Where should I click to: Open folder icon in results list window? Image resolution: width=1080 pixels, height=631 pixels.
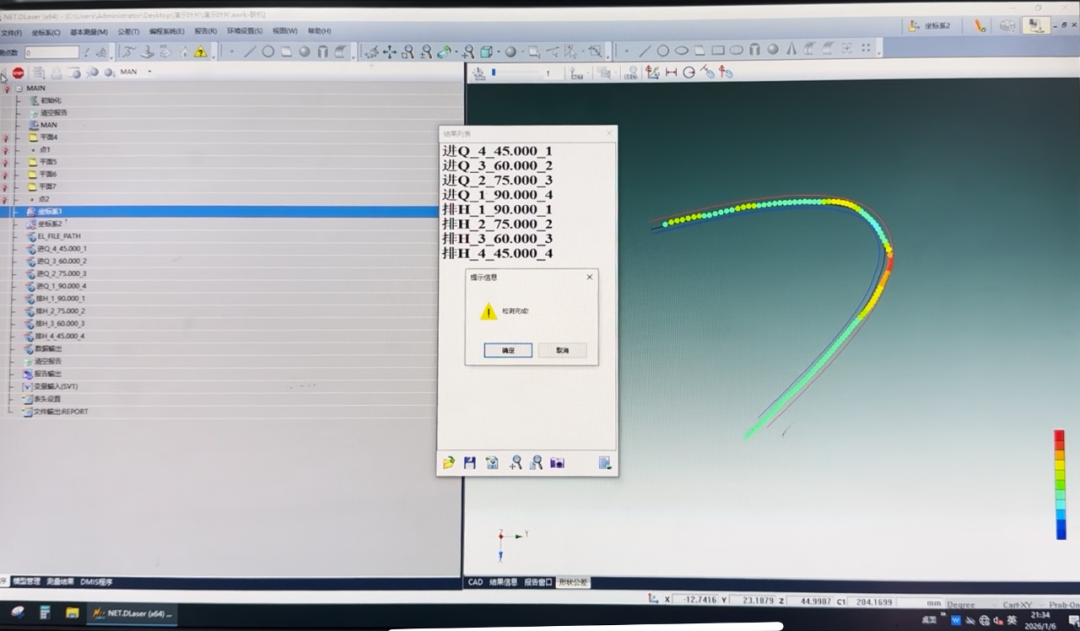click(449, 462)
